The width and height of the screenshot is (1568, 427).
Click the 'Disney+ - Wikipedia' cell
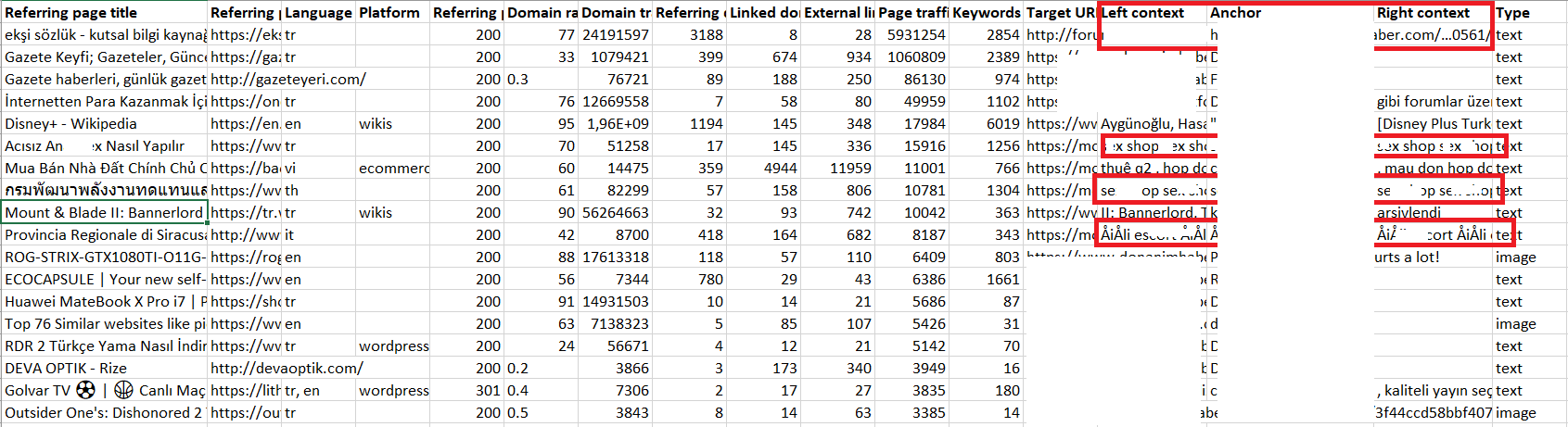tap(104, 123)
